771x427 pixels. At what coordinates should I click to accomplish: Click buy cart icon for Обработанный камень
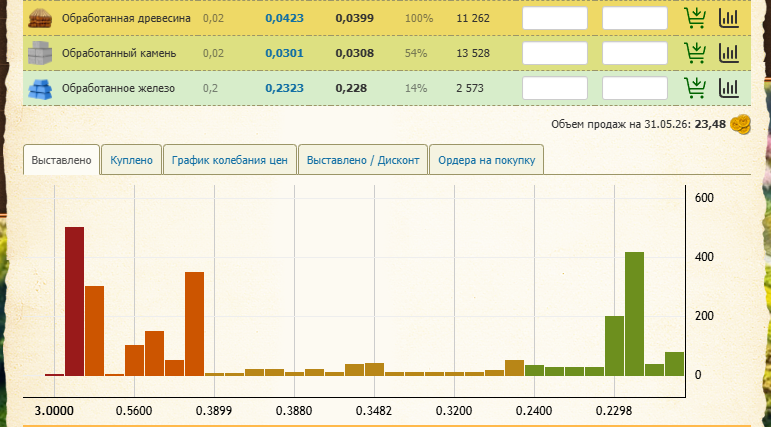(695, 53)
